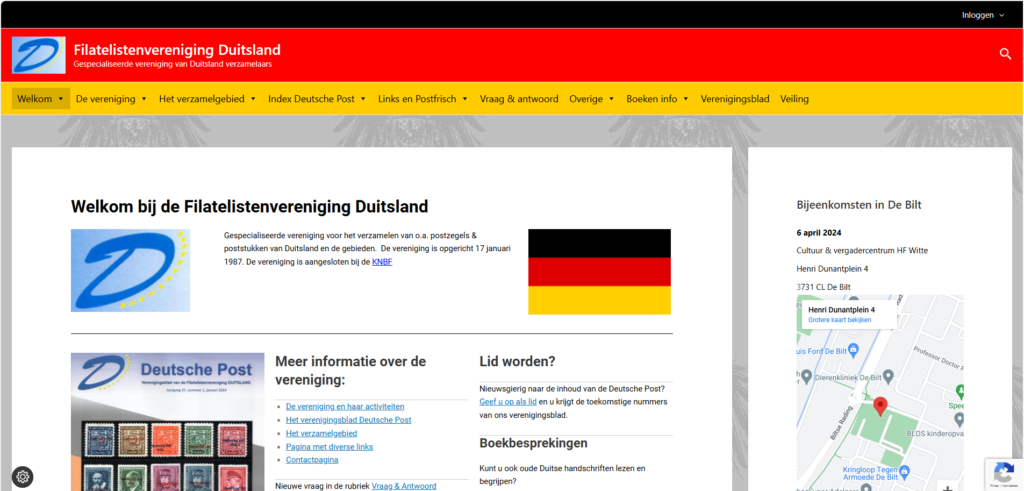1024x491 pixels.
Task: Click the Bijeenkomsten in De Bilt heading
Action: (x=859, y=204)
